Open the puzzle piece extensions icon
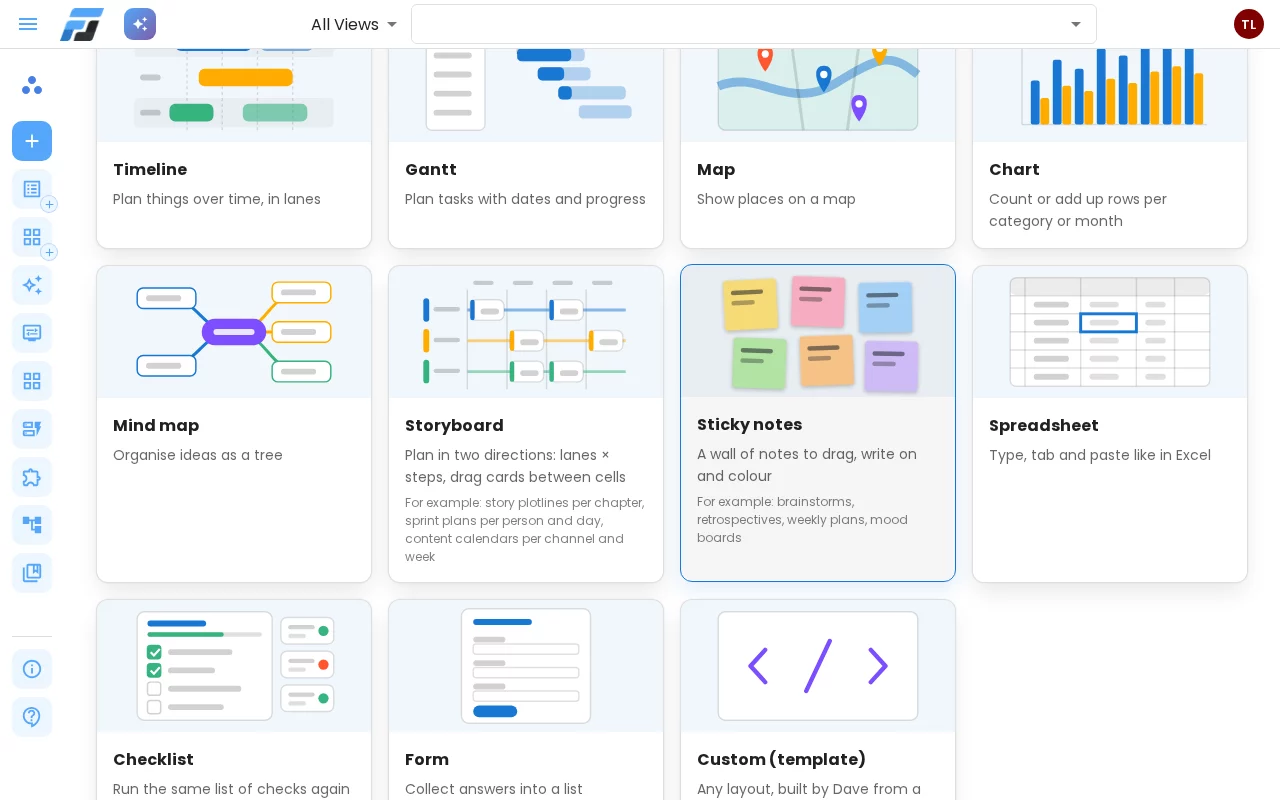1280x800 pixels. tap(32, 477)
